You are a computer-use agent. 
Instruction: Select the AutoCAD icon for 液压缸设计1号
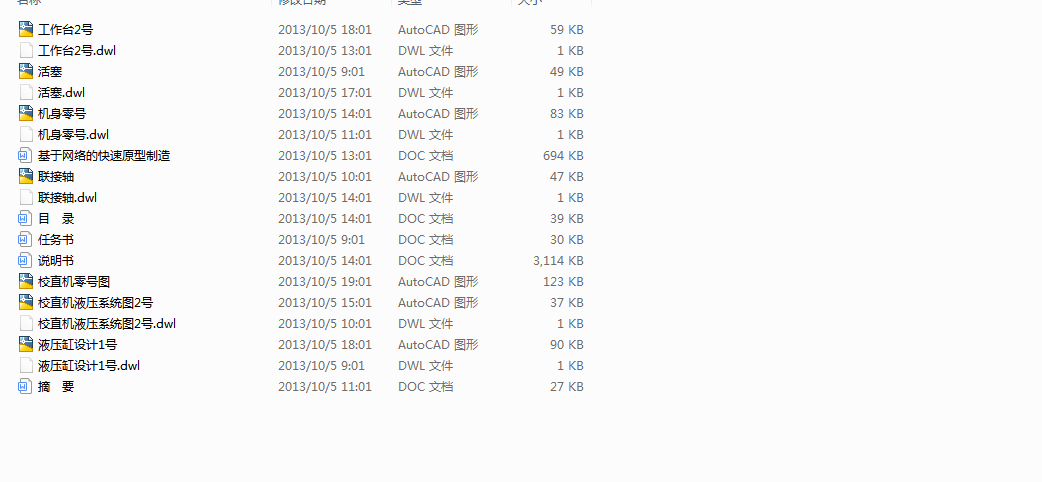tap(26, 345)
